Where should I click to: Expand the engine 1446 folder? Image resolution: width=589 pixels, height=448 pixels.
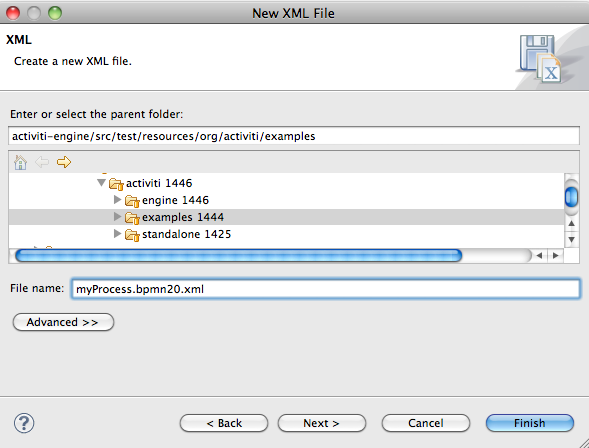click(118, 200)
